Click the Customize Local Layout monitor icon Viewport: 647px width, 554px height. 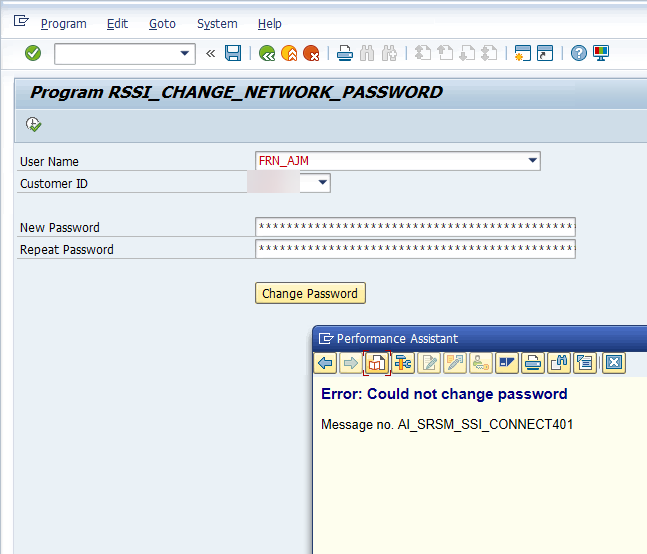click(601, 53)
